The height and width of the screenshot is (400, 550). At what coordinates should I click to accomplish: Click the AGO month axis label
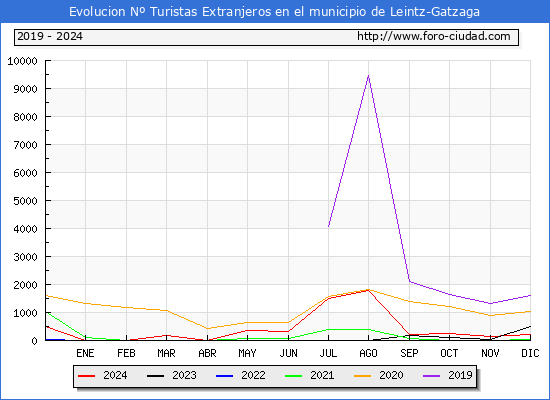click(x=368, y=353)
